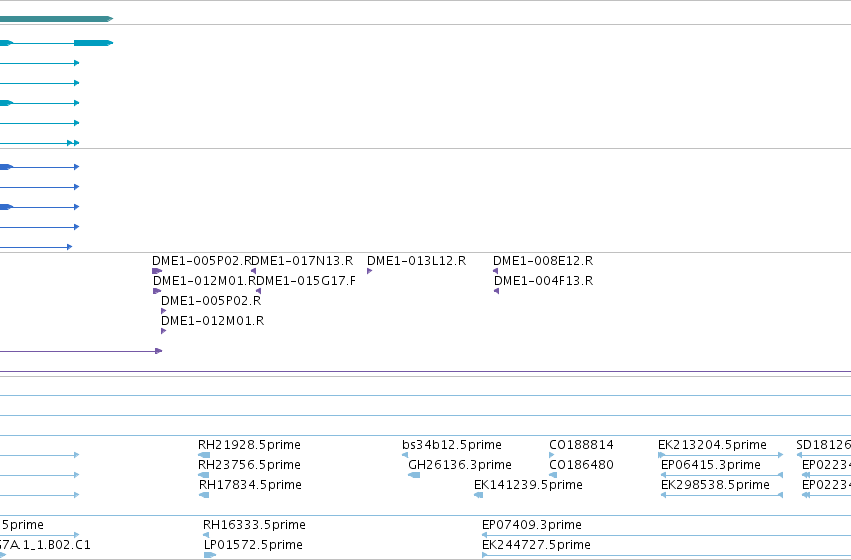
Task: Select the CO188814 feature label
Action: 581,445
